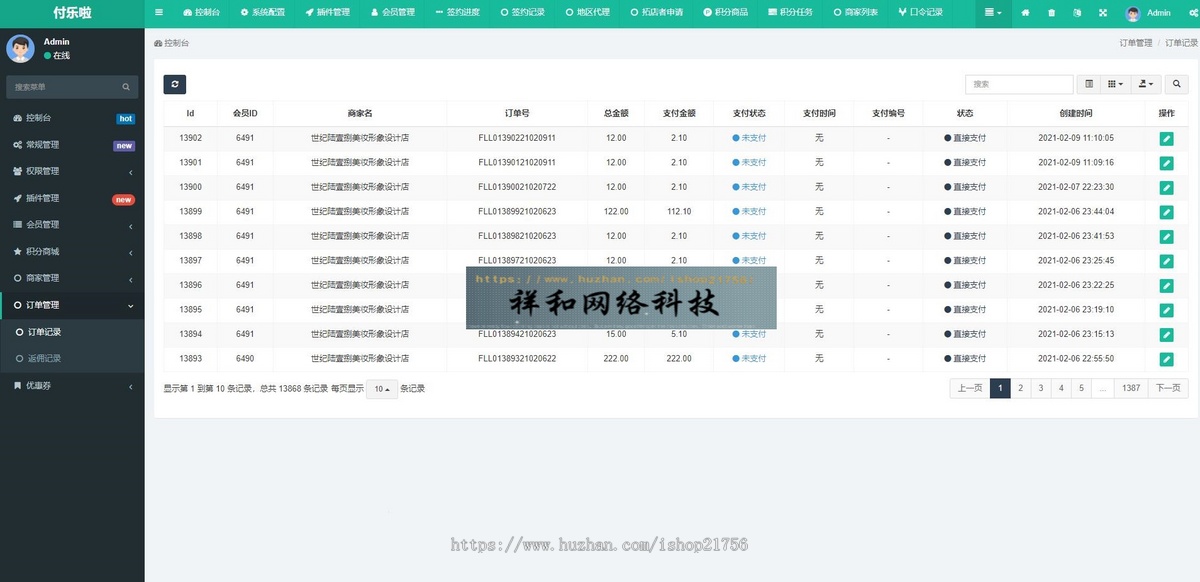
Task: Open the export data dropdown
Action: pyautogui.click(x=1147, y=84)
